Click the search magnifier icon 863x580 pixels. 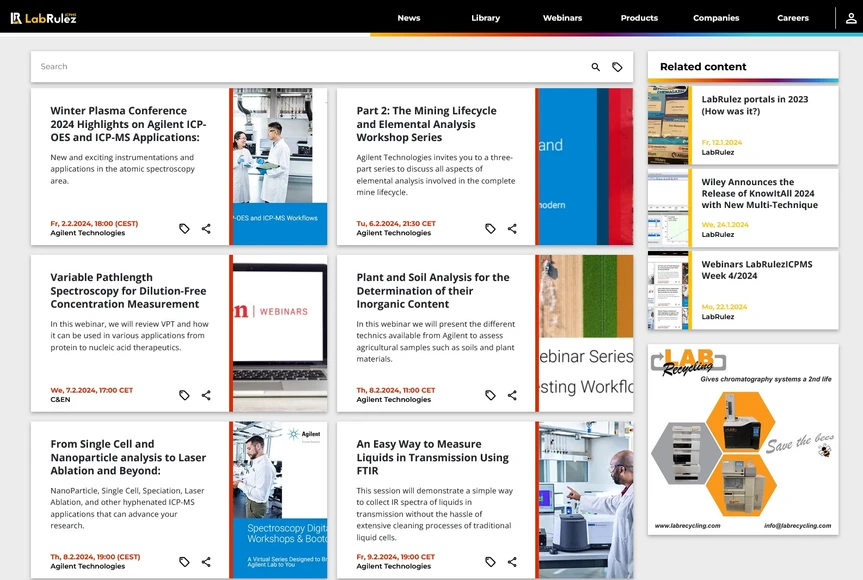(596, 67)
